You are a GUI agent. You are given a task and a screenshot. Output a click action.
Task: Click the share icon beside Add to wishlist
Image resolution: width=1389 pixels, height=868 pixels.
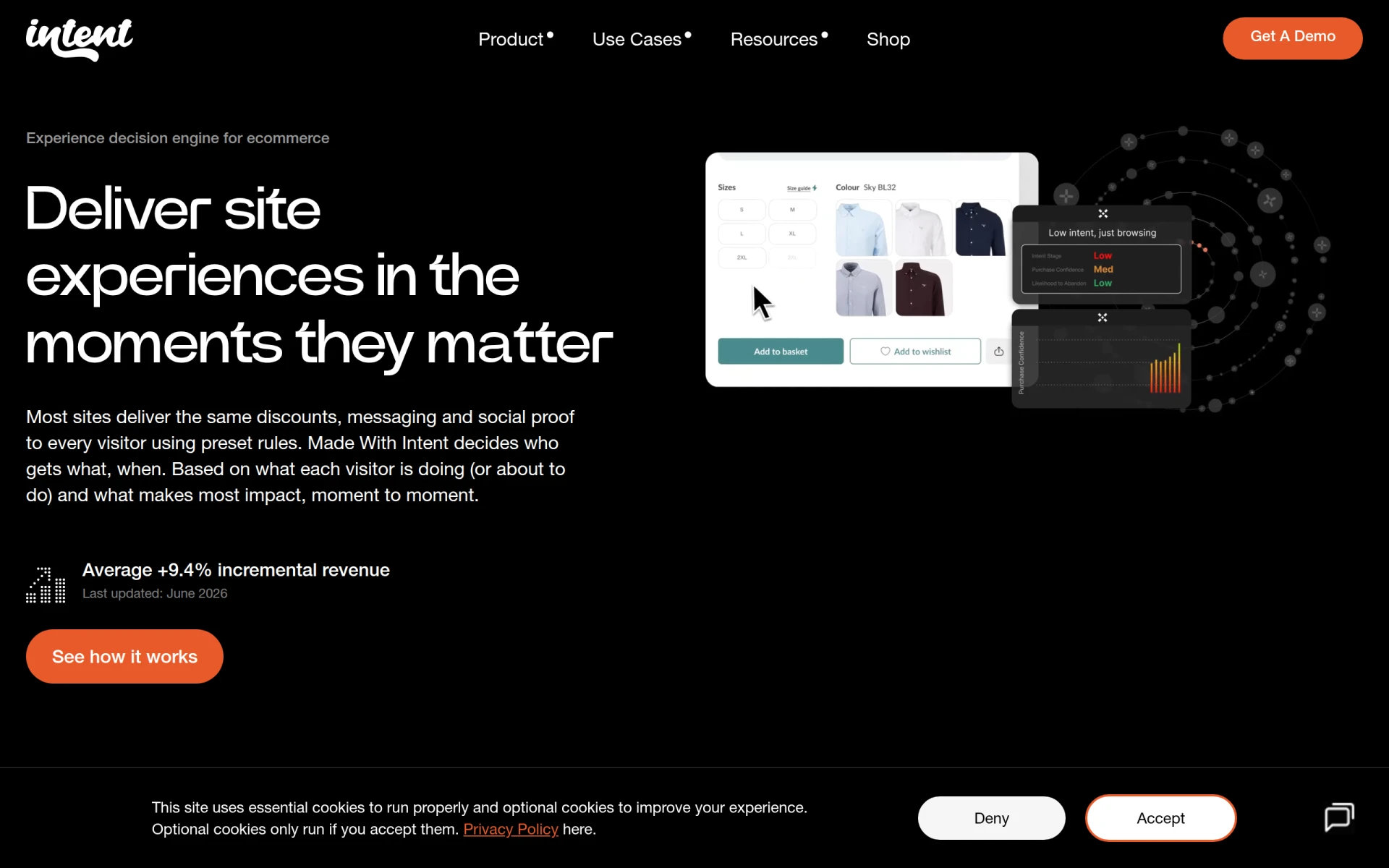998,352
